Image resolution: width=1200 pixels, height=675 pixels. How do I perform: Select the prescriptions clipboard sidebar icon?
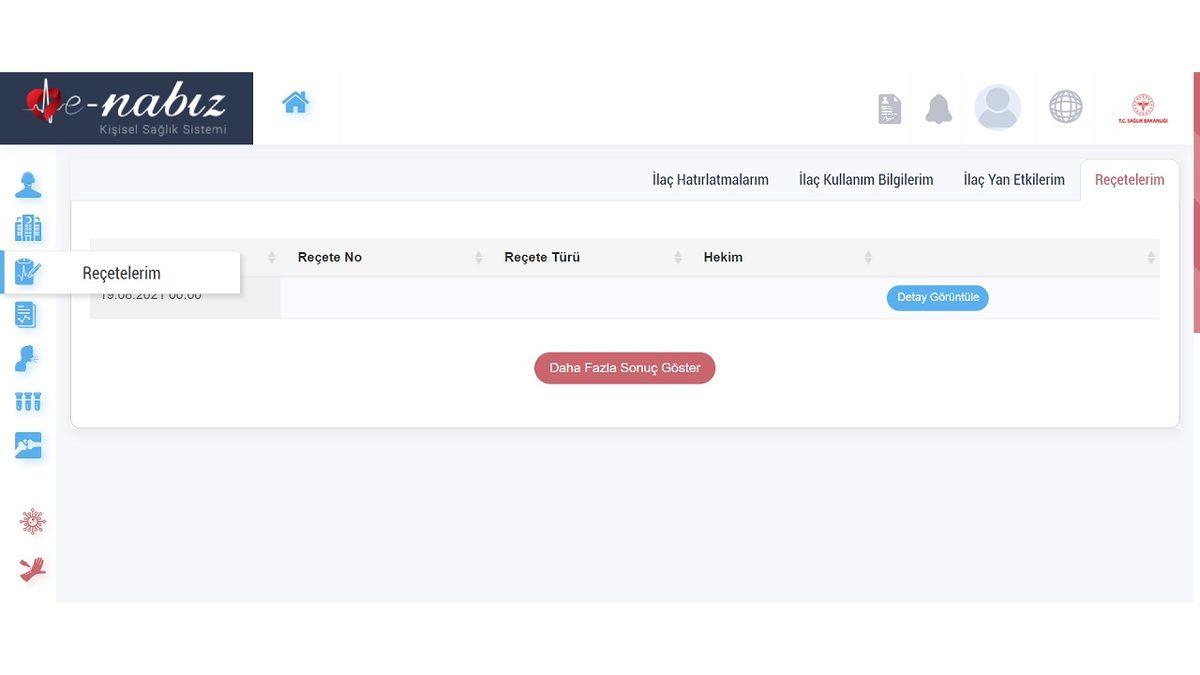click(x=28, y=272)
